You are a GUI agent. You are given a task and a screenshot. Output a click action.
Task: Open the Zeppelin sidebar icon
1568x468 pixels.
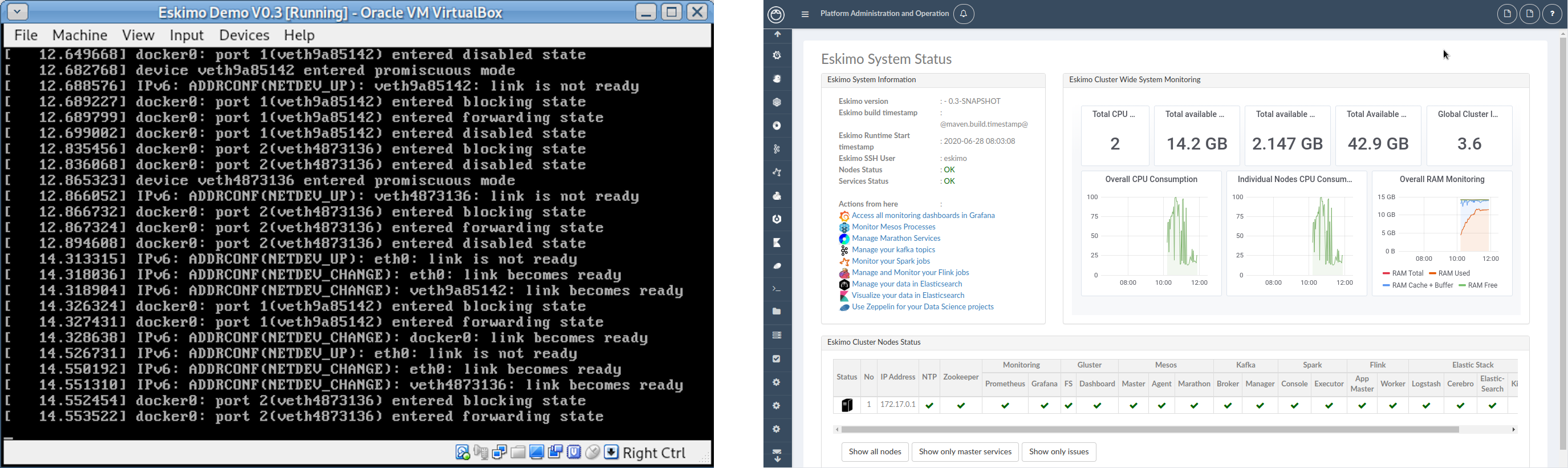coord(777,266)
